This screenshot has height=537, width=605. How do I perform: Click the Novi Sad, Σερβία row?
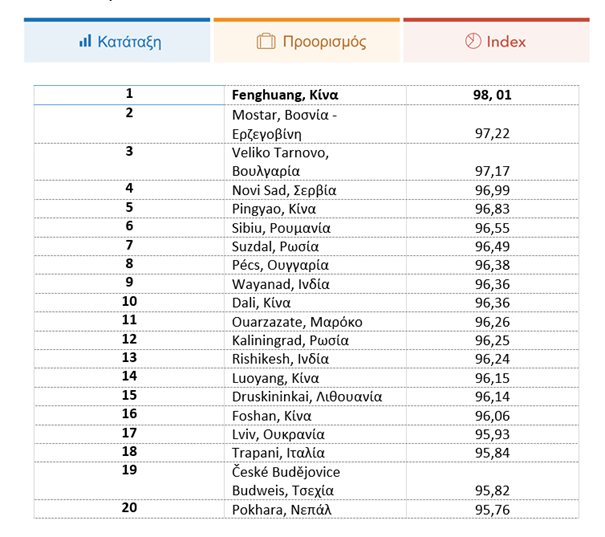pyautogui.click(x=306, y=190)
